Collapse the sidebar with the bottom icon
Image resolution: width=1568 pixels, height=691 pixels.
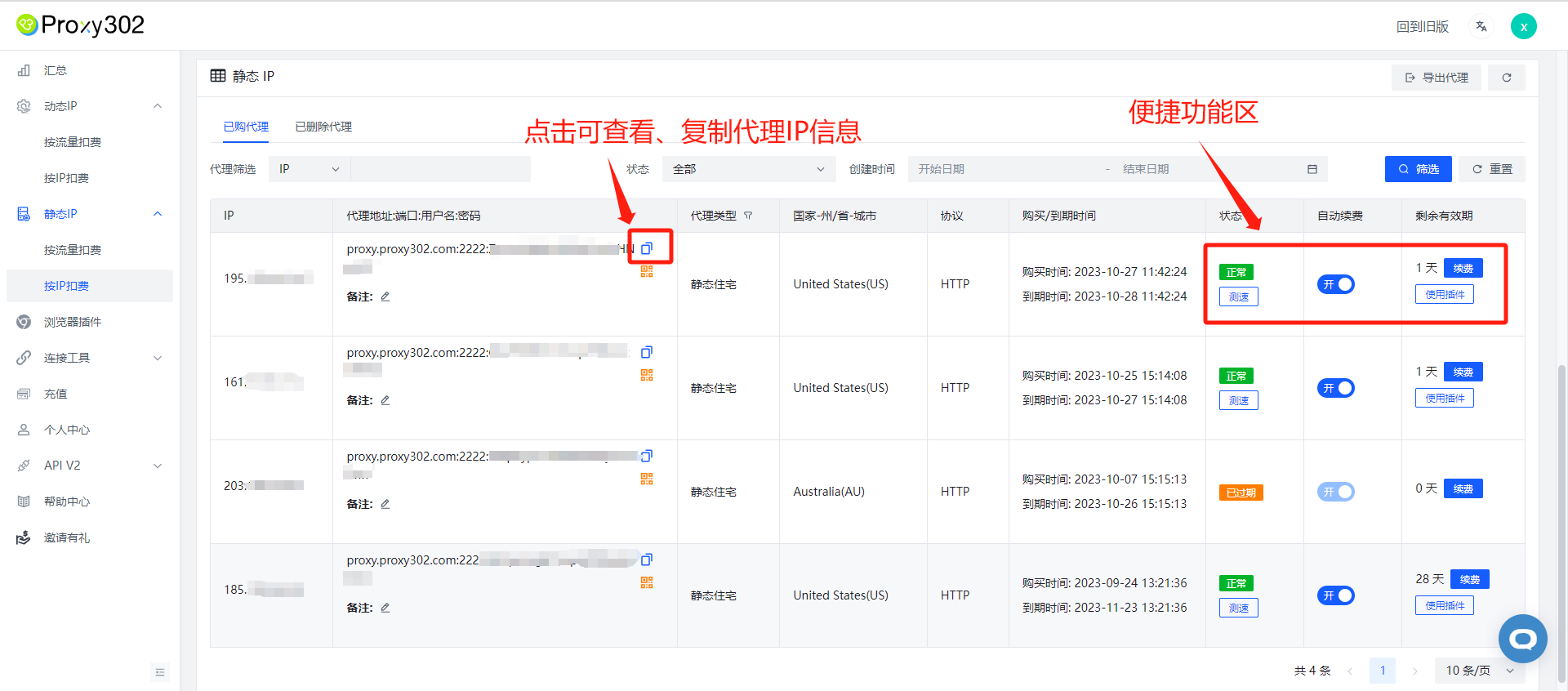(160, 672)
